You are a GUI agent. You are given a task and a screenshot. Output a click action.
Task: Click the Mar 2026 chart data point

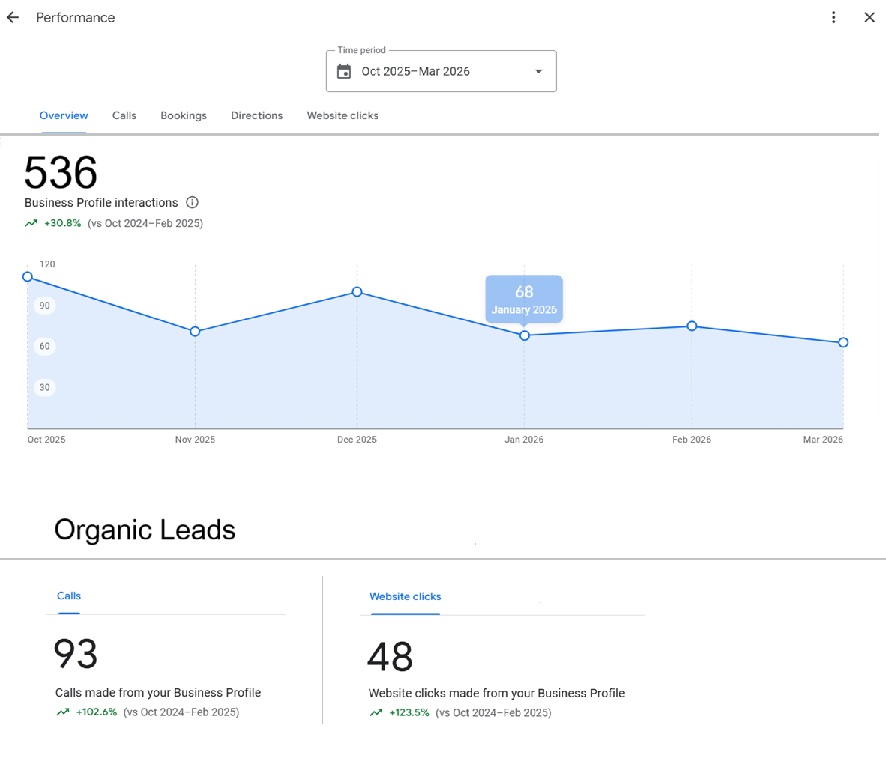(843, 342)
